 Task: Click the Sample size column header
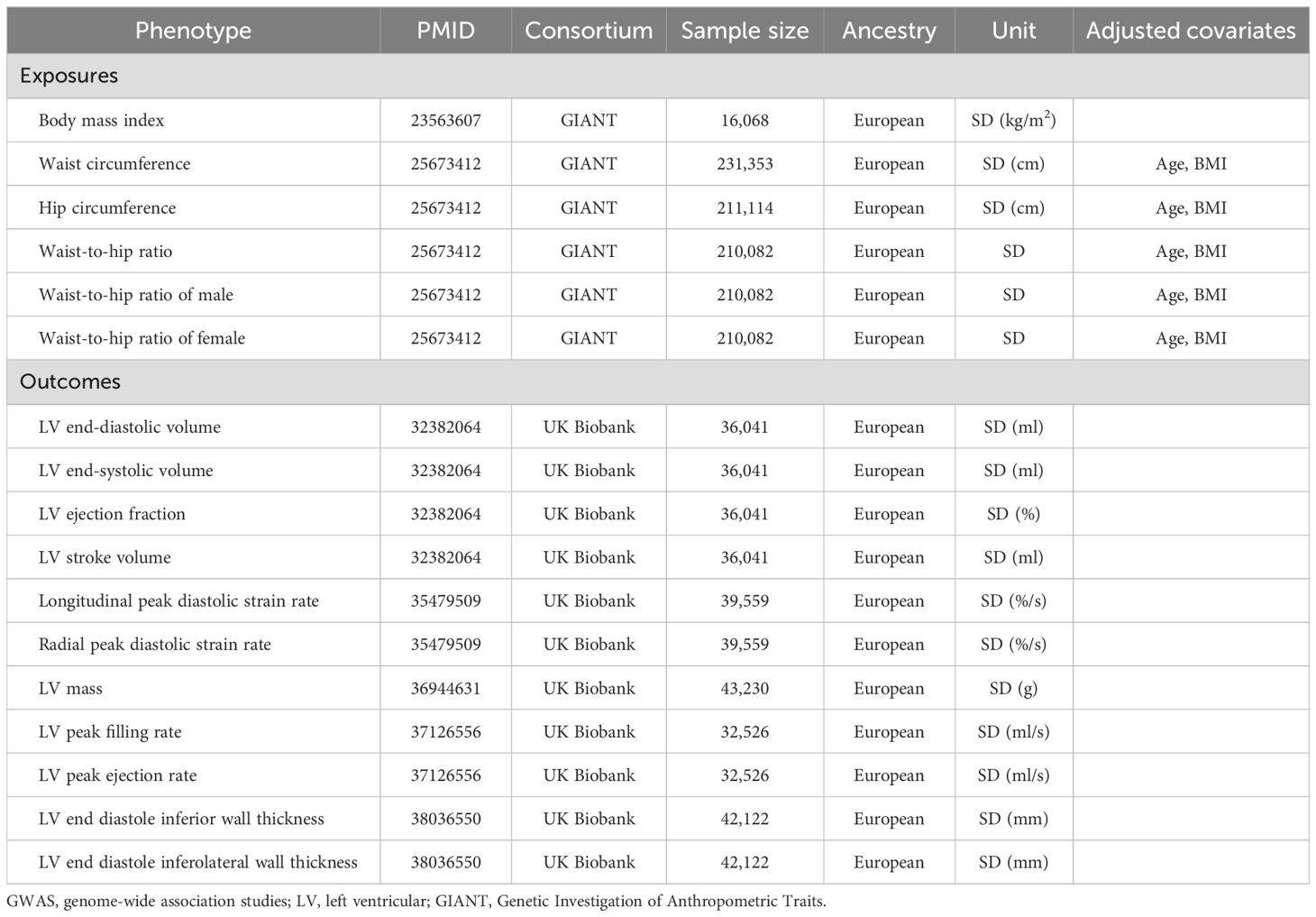tap(745, 31)
